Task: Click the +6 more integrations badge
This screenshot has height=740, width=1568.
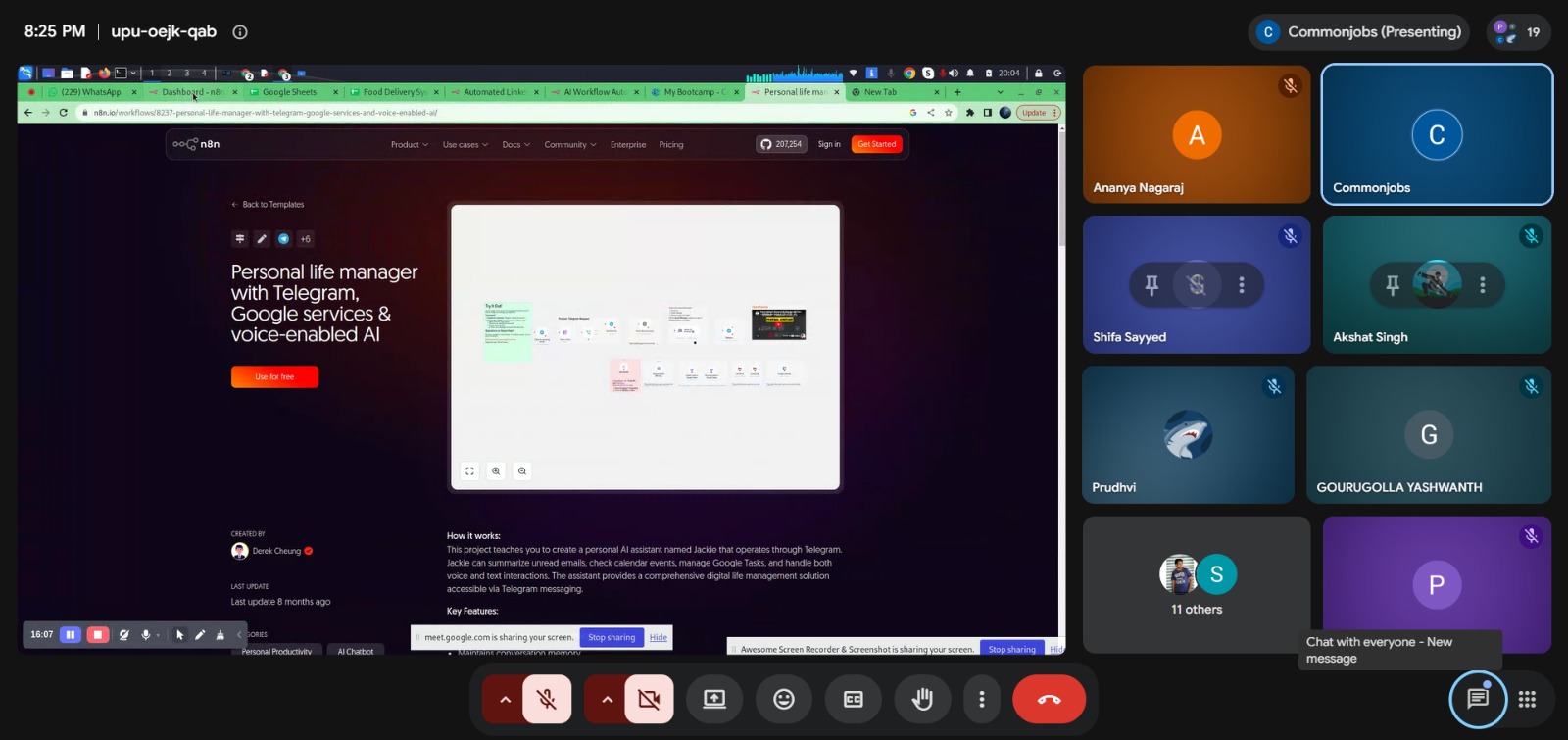Action: click(x=305, y=239)
